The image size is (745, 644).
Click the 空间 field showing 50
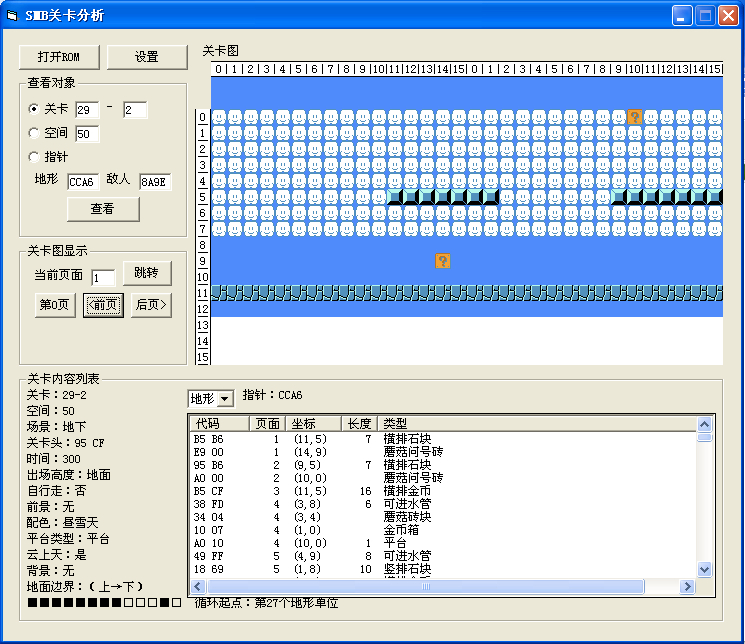[87, 134]
